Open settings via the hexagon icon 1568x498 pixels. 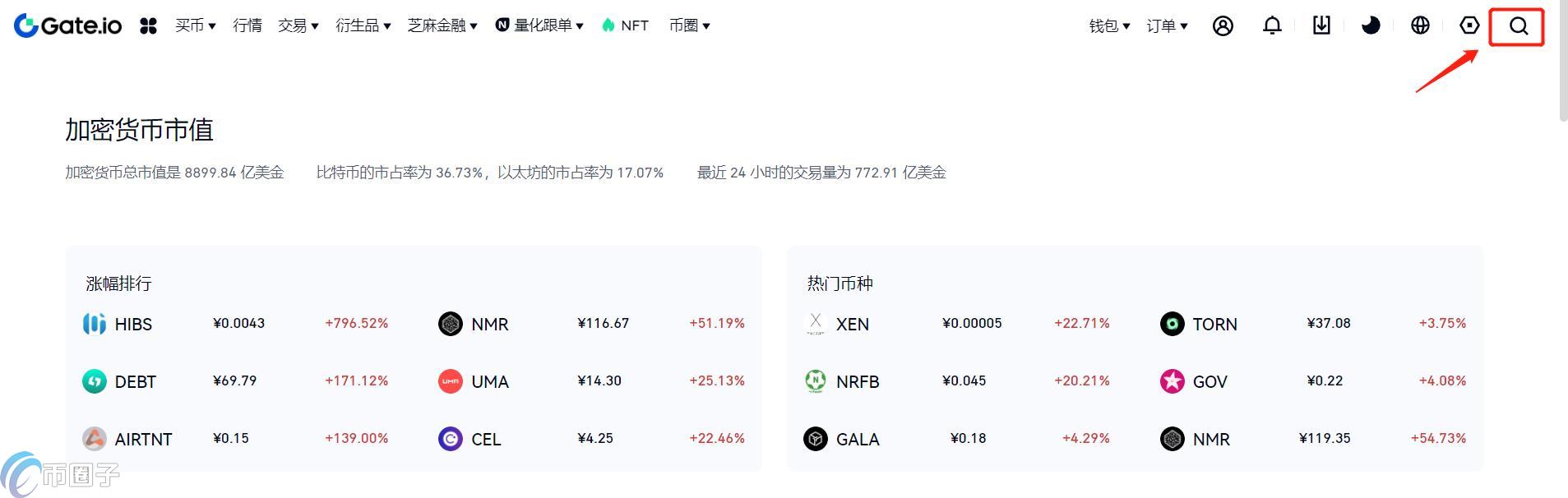[x=1469, y=25]
